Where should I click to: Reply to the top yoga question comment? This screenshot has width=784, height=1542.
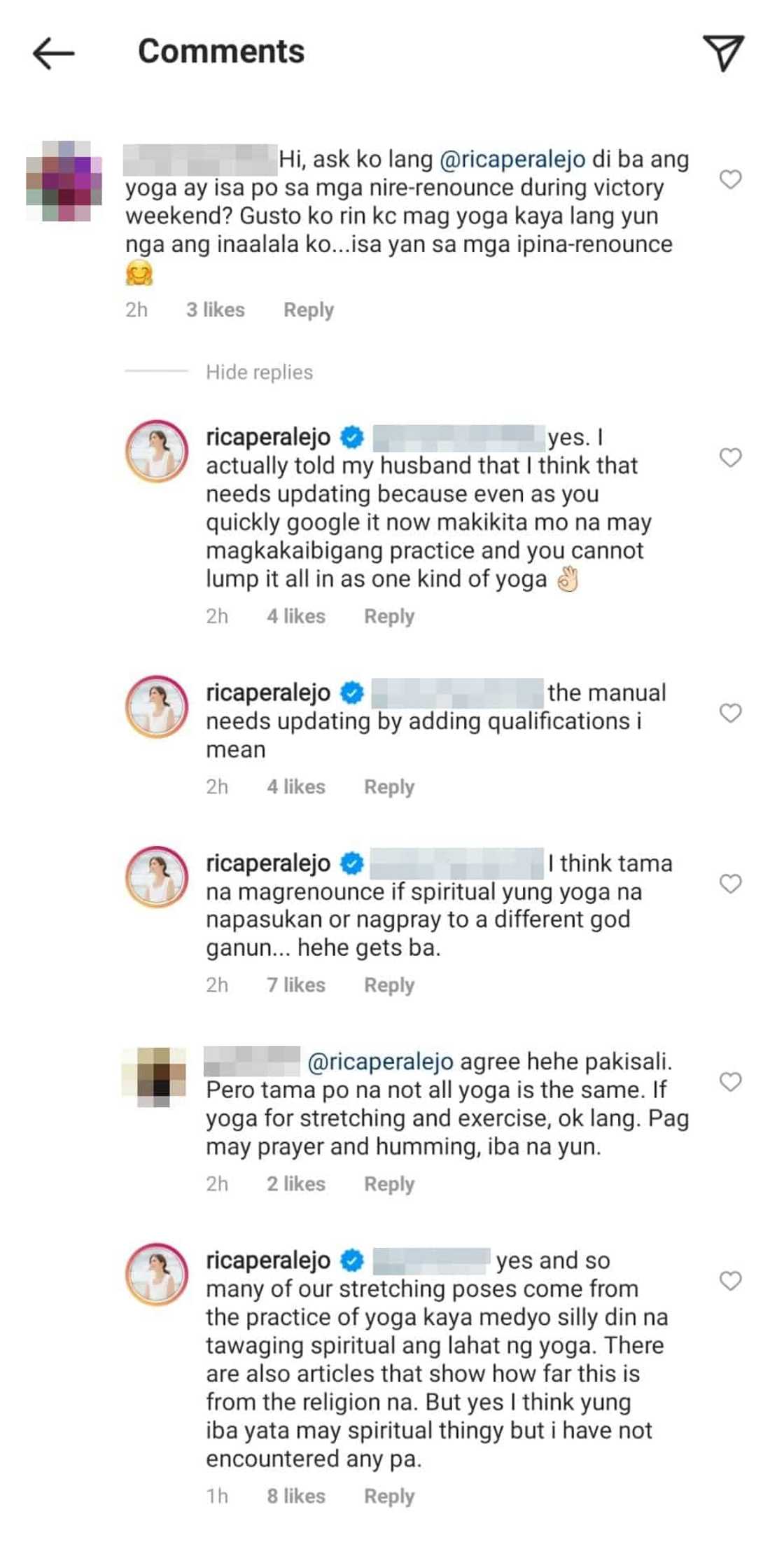click(308, 310)
